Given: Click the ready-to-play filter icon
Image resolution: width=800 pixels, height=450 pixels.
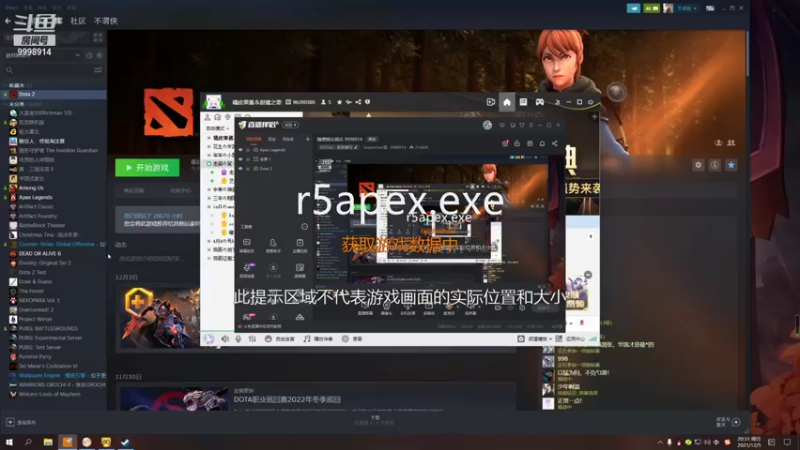Looking at the screenshot, I should (99, 55).
